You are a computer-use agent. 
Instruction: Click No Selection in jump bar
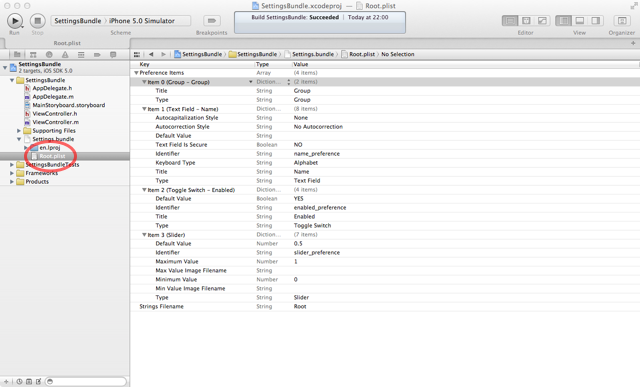pyautogui.click(x=398, y=54)
